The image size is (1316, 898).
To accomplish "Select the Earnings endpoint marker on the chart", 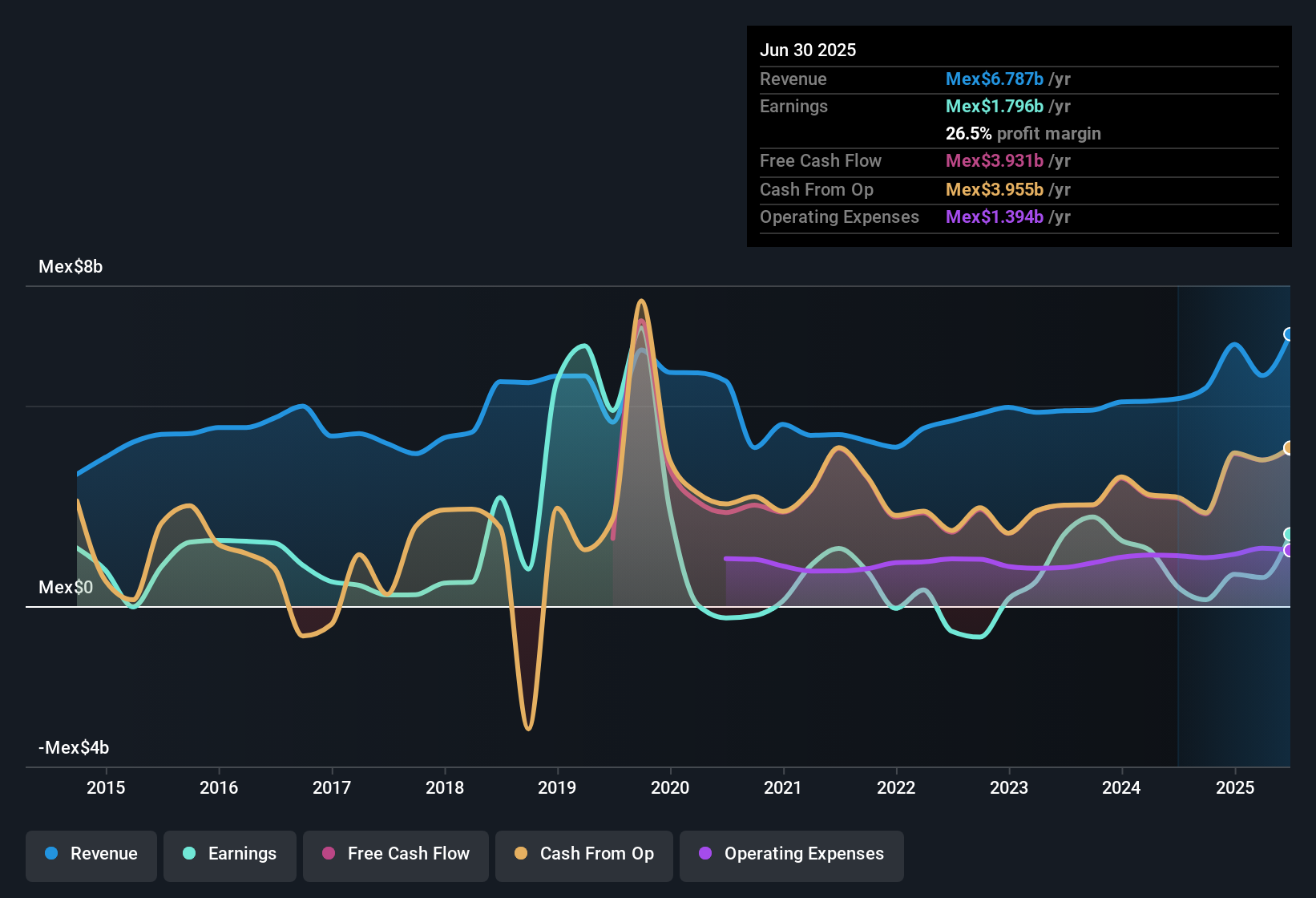I will [x=1287, y=533].
